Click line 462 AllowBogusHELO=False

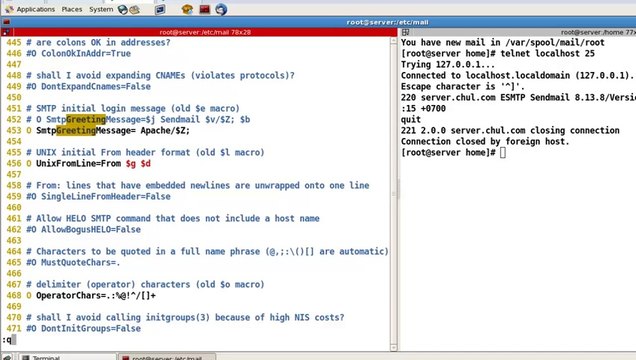tap(83, 229)
